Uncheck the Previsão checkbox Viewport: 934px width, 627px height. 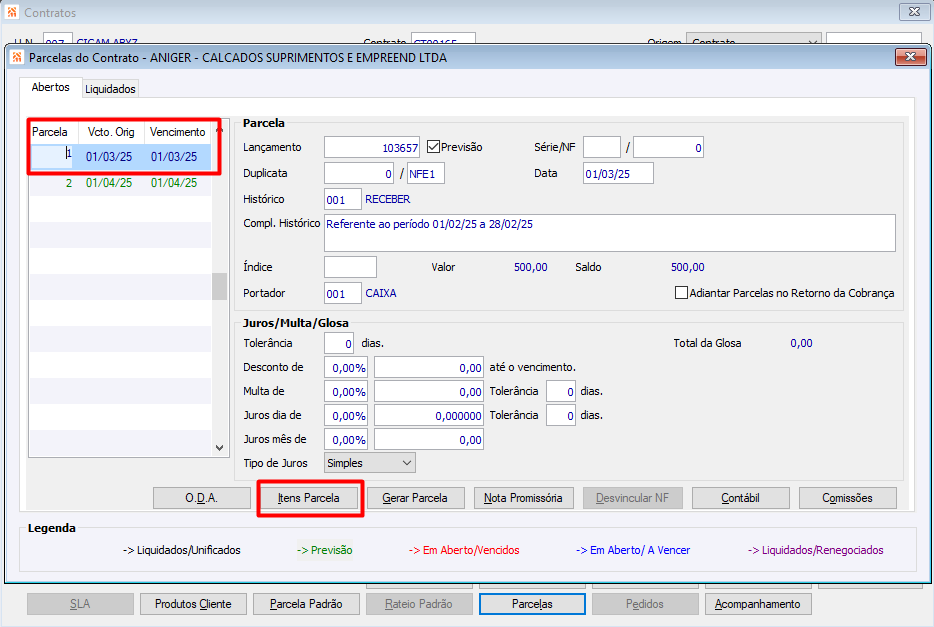coord(434,146)
